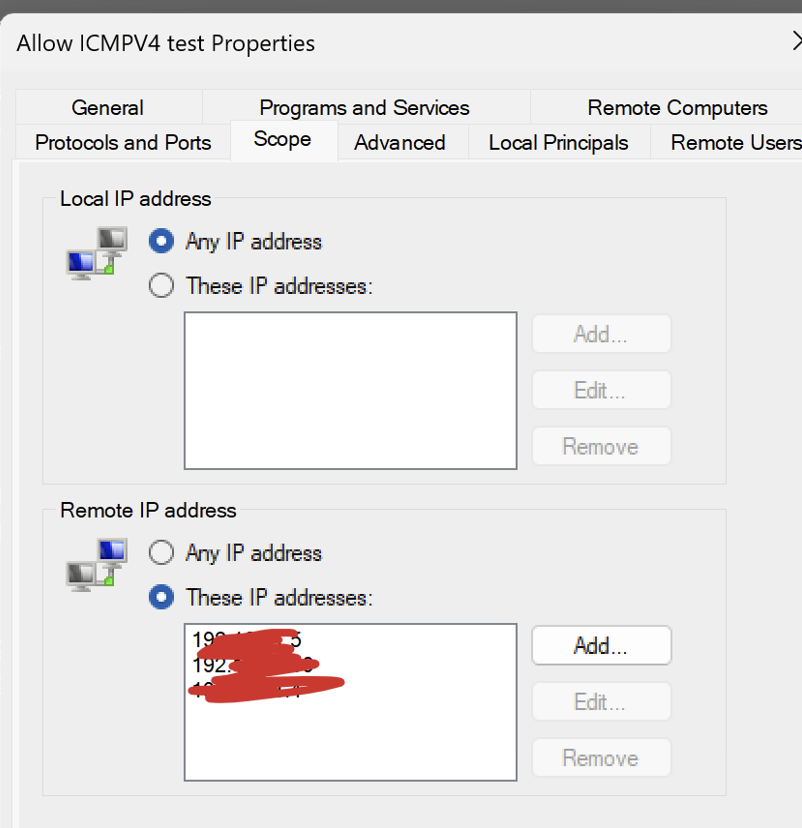This screenshot has width=802, height=828.
Task: Click the Remote IP address network computers icon
Action: click(97, 565)
